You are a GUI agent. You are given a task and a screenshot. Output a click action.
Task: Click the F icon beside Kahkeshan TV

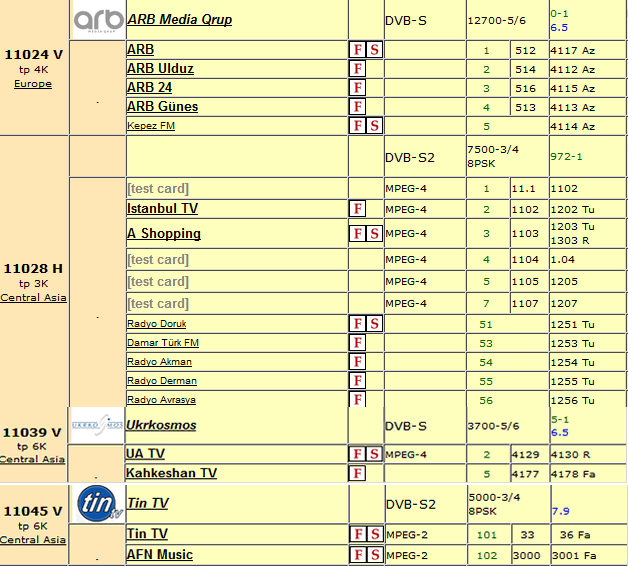357,473
